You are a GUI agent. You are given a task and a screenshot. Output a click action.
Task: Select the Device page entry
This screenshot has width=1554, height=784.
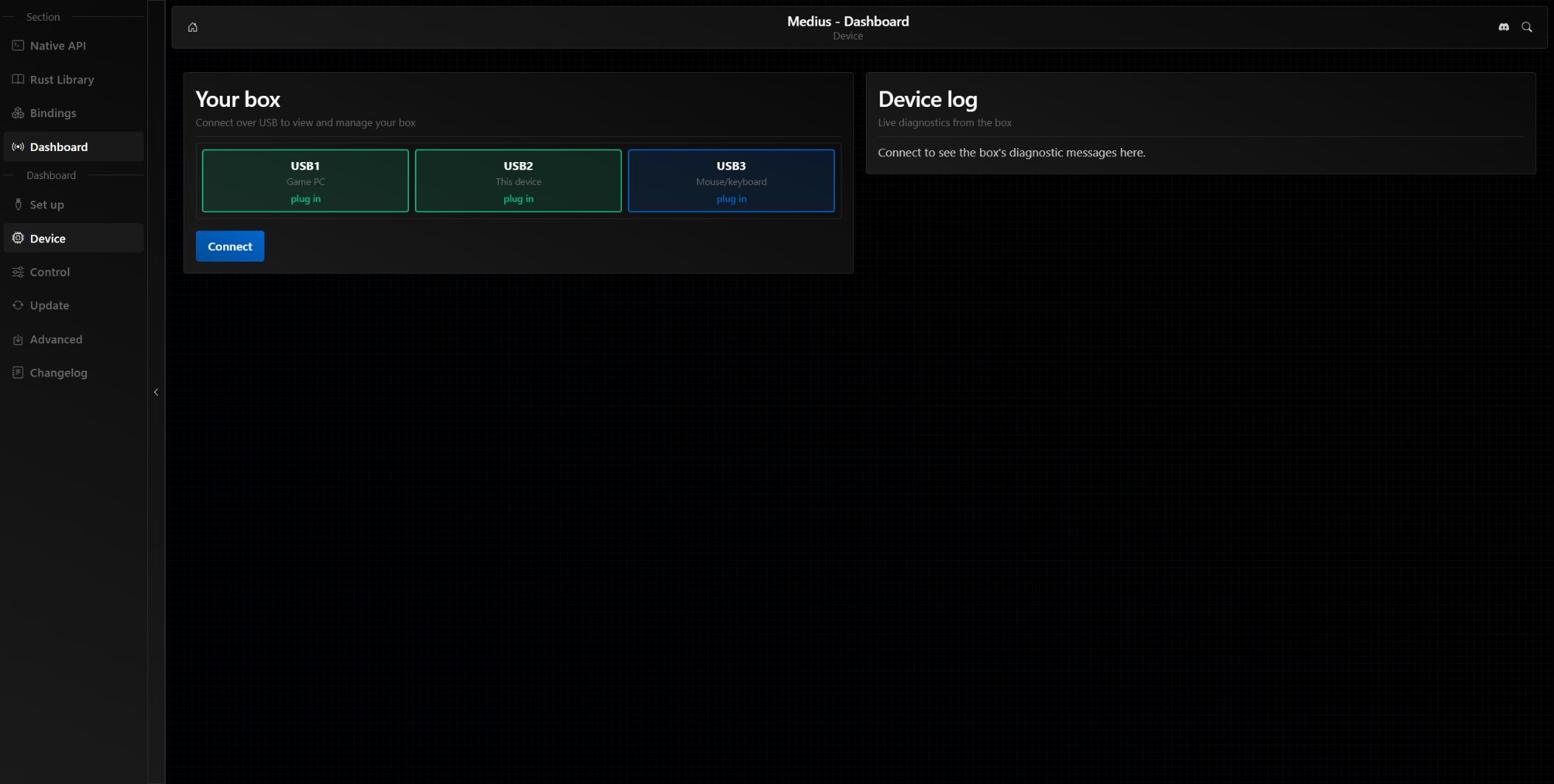tap(74, 238)
